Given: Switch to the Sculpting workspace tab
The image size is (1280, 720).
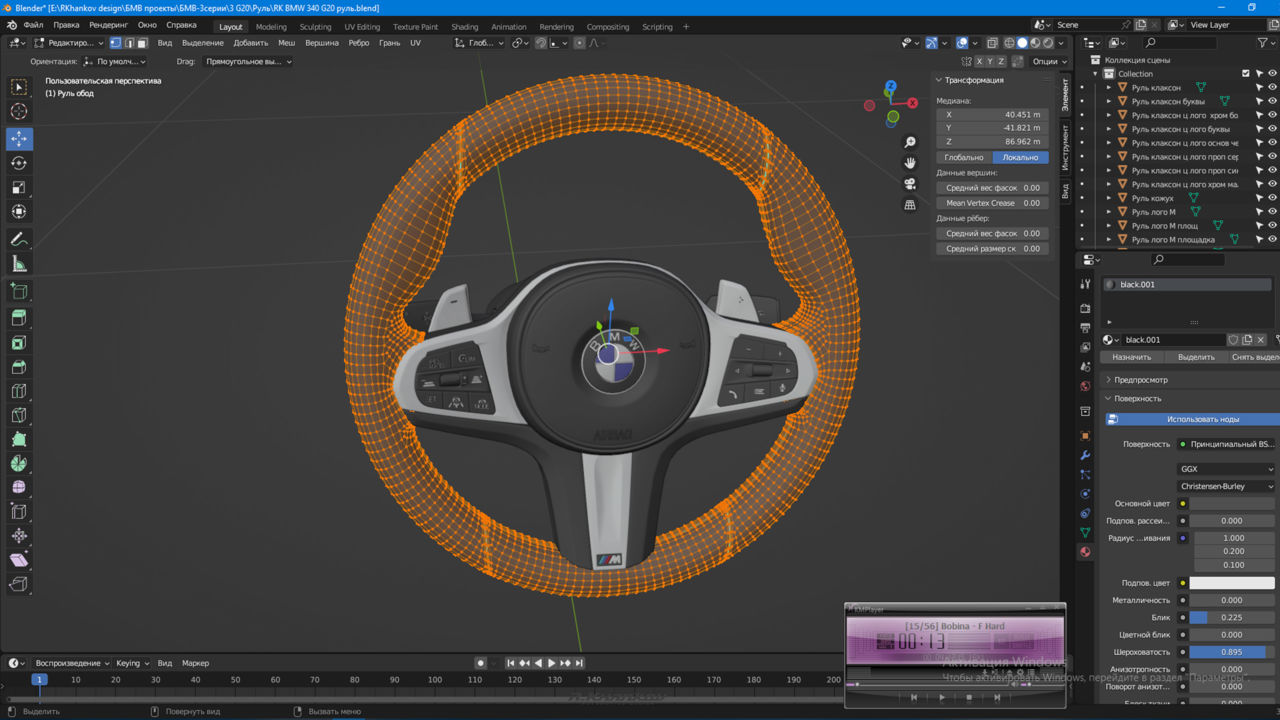Looking at the screenshot, I should [315, 27].
